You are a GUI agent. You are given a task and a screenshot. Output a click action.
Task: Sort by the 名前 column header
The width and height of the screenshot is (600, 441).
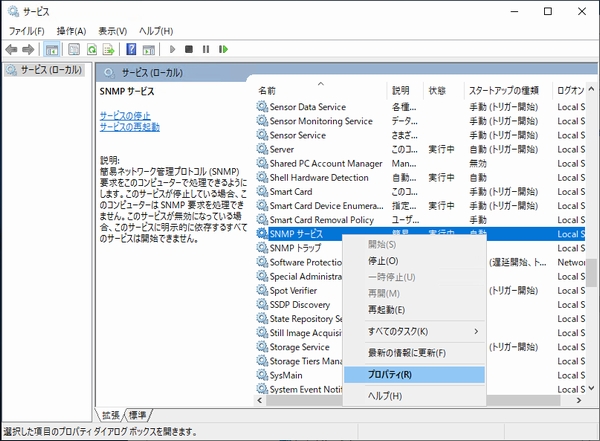tap(321, 90)
